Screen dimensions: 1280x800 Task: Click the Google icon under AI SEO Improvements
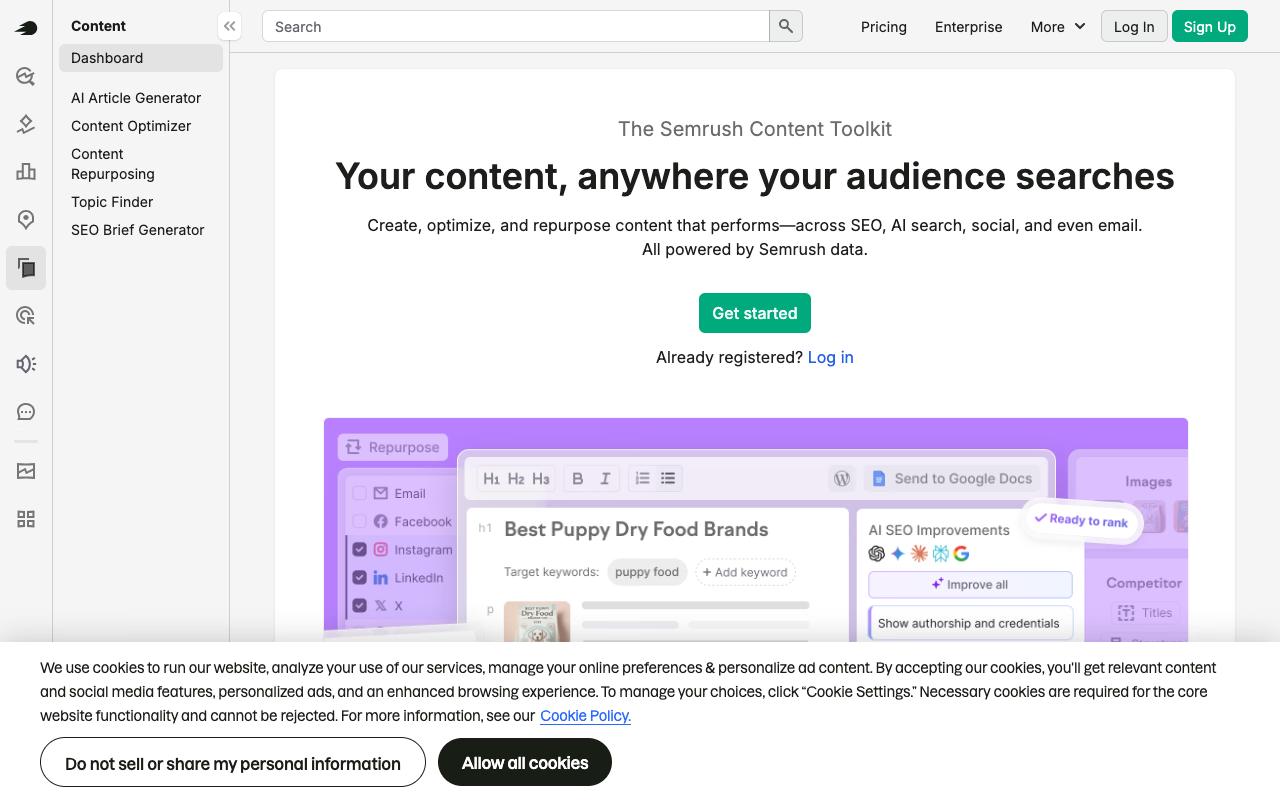click(x=961, y=553)
